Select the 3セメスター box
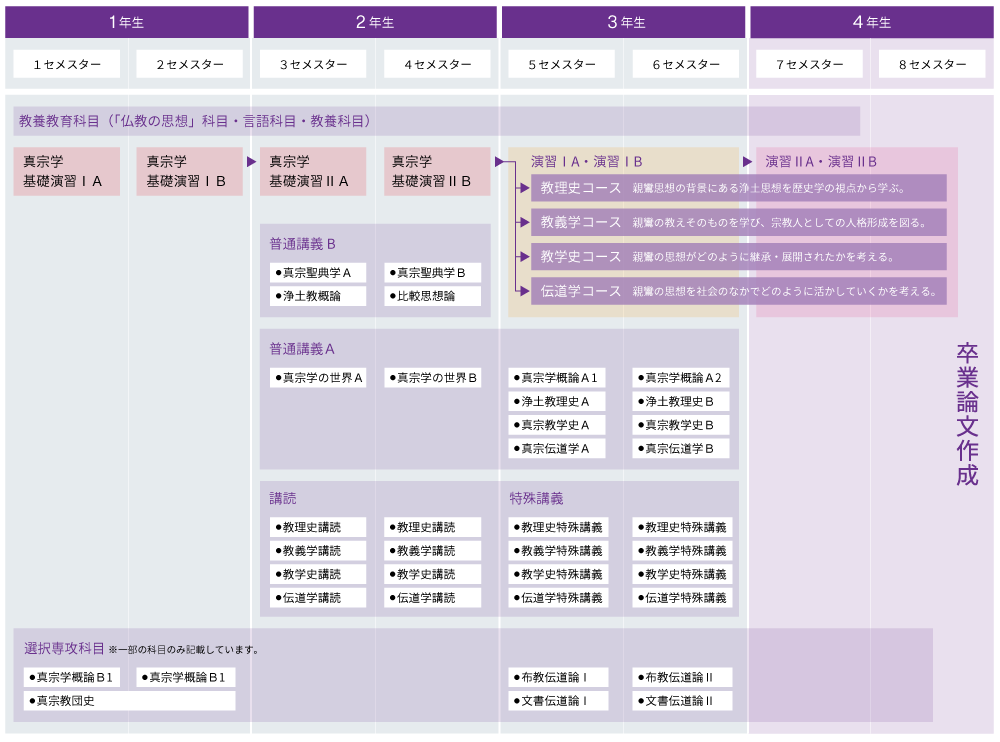 313,64
